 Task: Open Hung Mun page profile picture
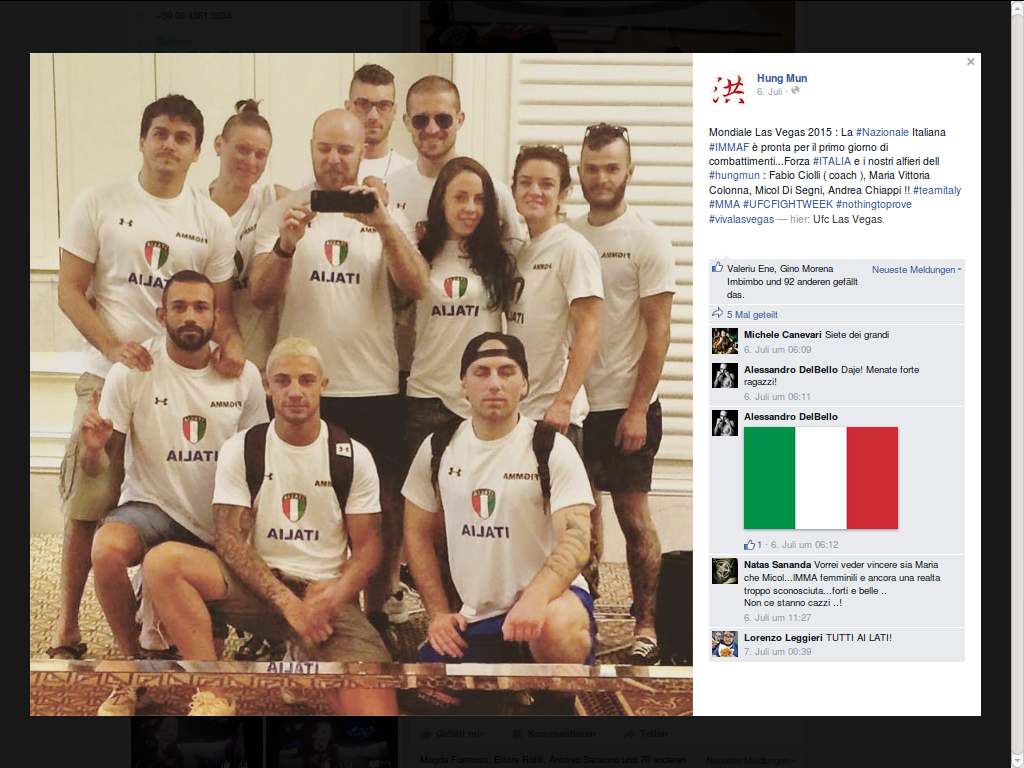coord(728,89)
